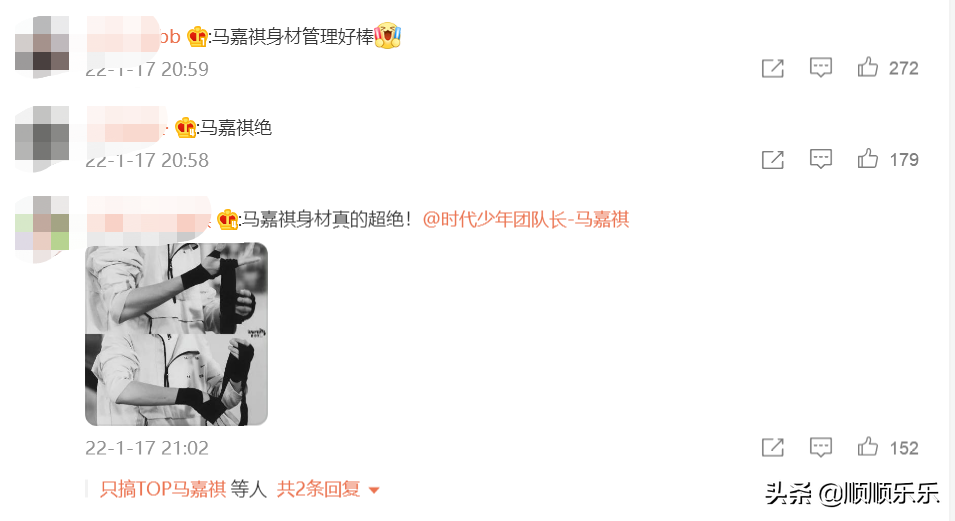This screenshot has width=955, height=521.
Task: Thumbs-up the comment with 152 likes
Action: [x=868, y=447]
